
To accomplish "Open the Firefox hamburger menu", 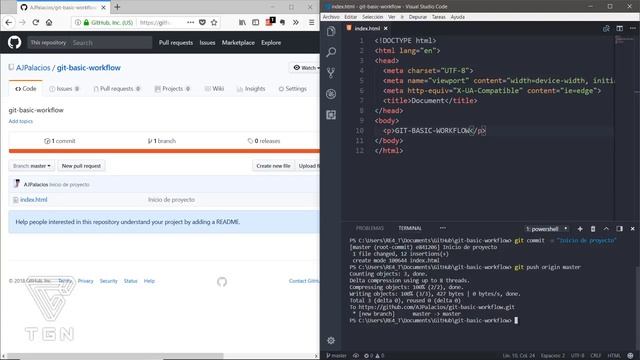I will click(x=311, y=22).
